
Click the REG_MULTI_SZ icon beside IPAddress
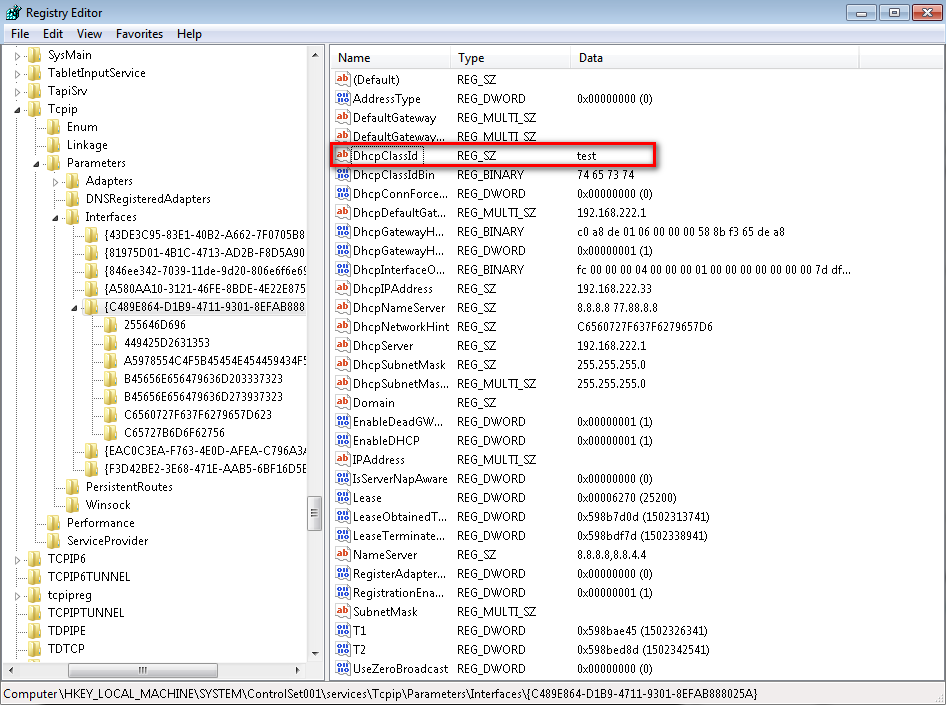tap(344, 459)
